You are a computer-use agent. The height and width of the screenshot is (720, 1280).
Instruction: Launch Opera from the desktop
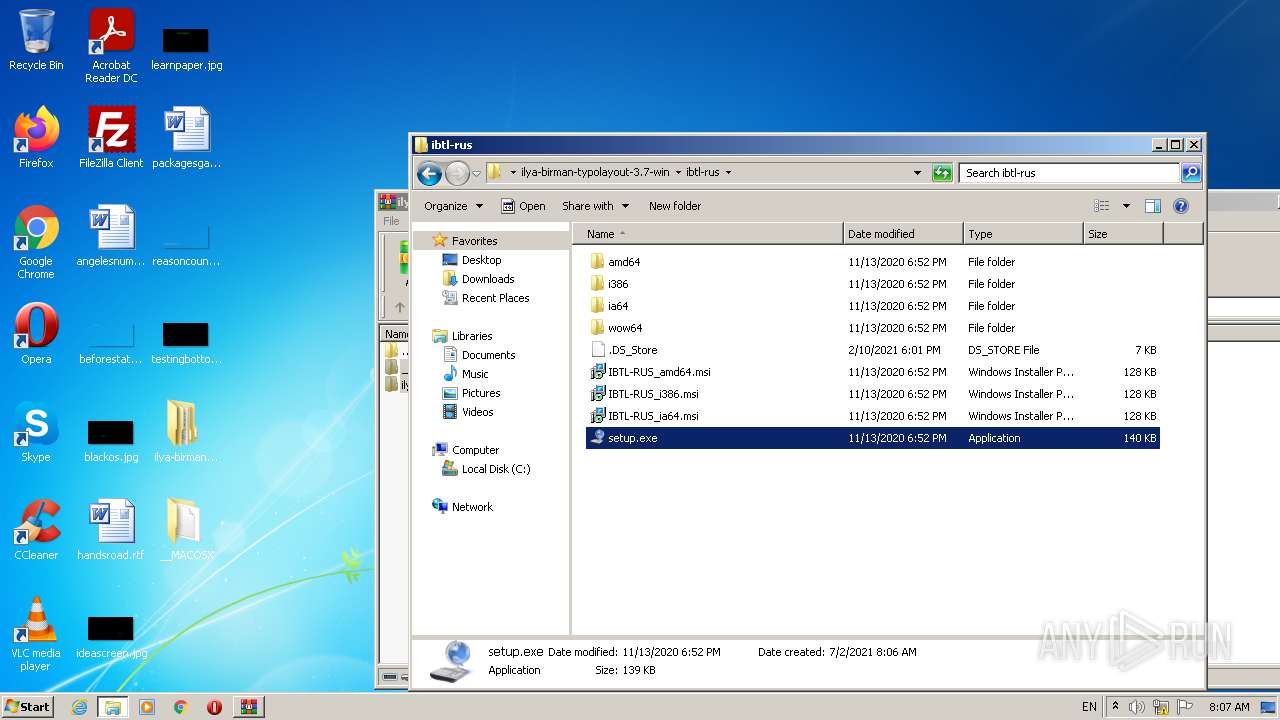(36, 334)
